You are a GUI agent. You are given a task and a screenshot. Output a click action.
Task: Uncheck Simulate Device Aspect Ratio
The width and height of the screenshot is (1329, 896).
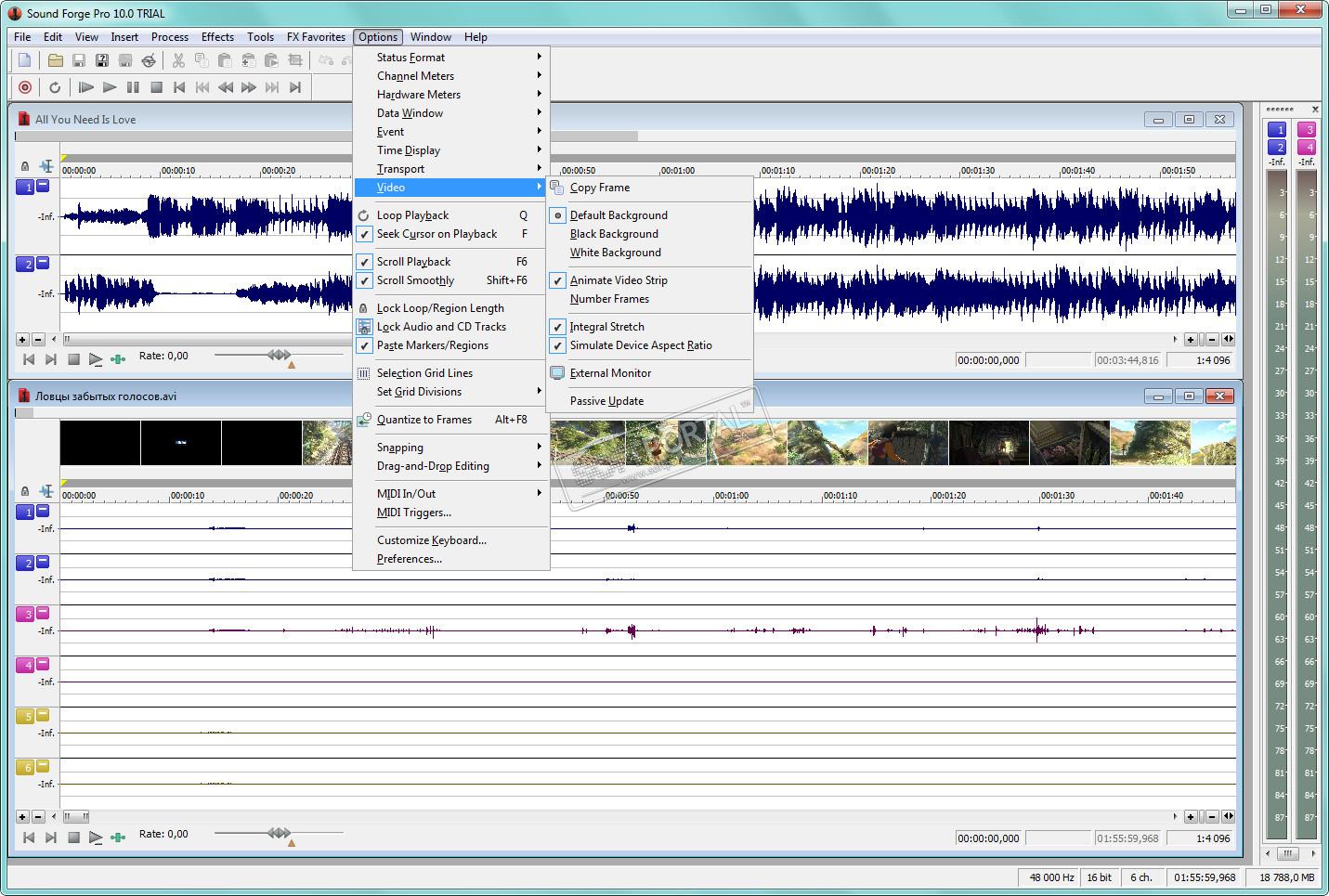pos(640,345)
